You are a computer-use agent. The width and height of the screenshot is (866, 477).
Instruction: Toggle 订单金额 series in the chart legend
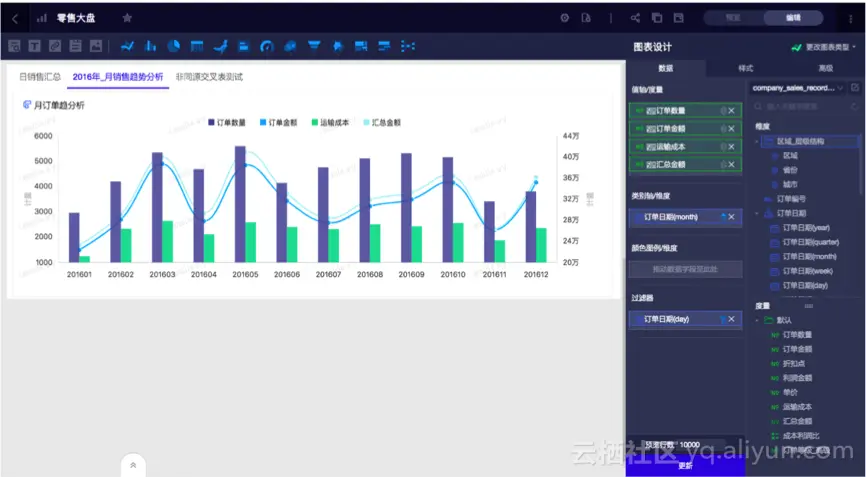(278, 123)
